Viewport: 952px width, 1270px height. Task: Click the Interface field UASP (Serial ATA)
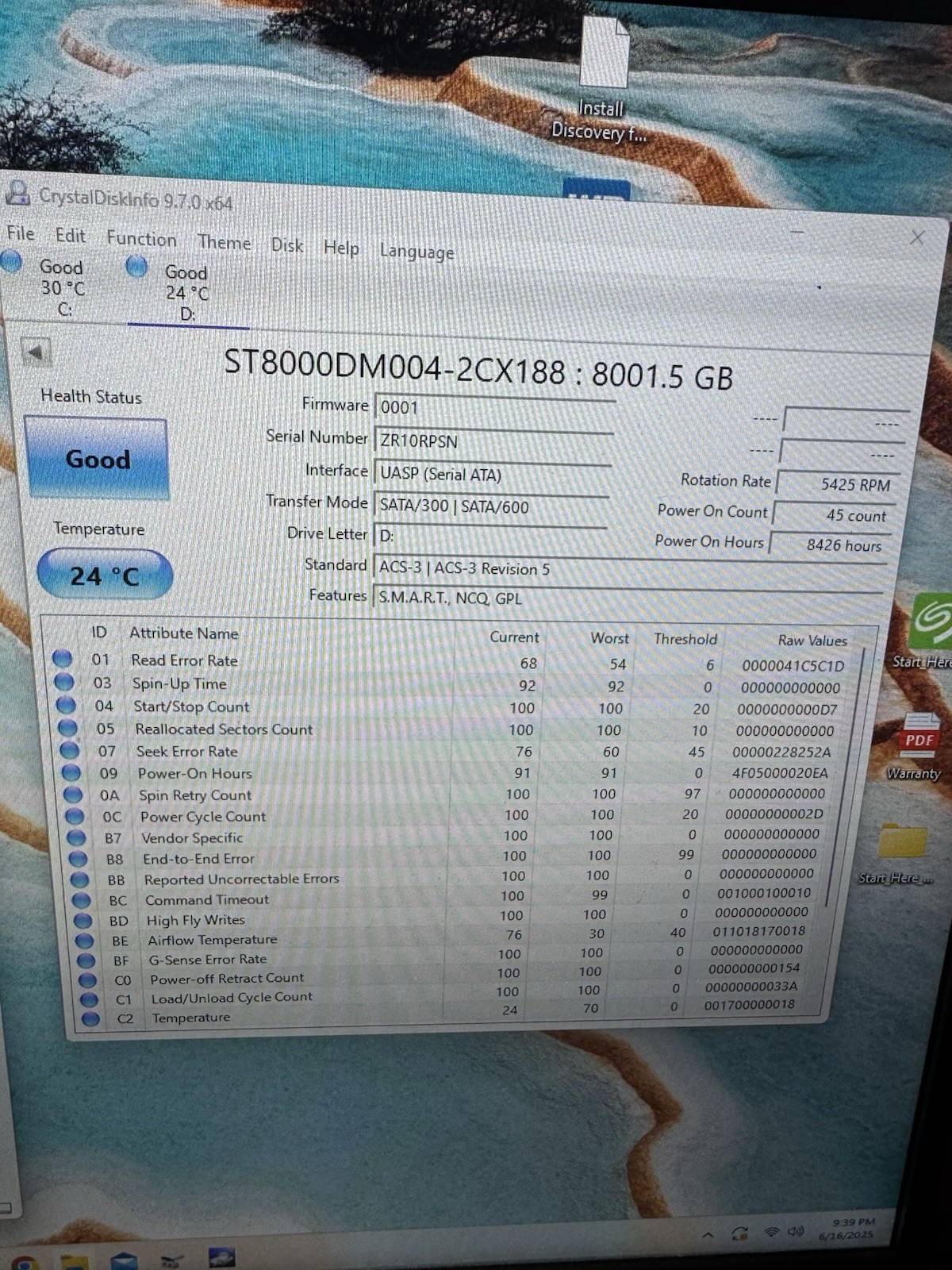pyautogui.click(x=493, y=474)
